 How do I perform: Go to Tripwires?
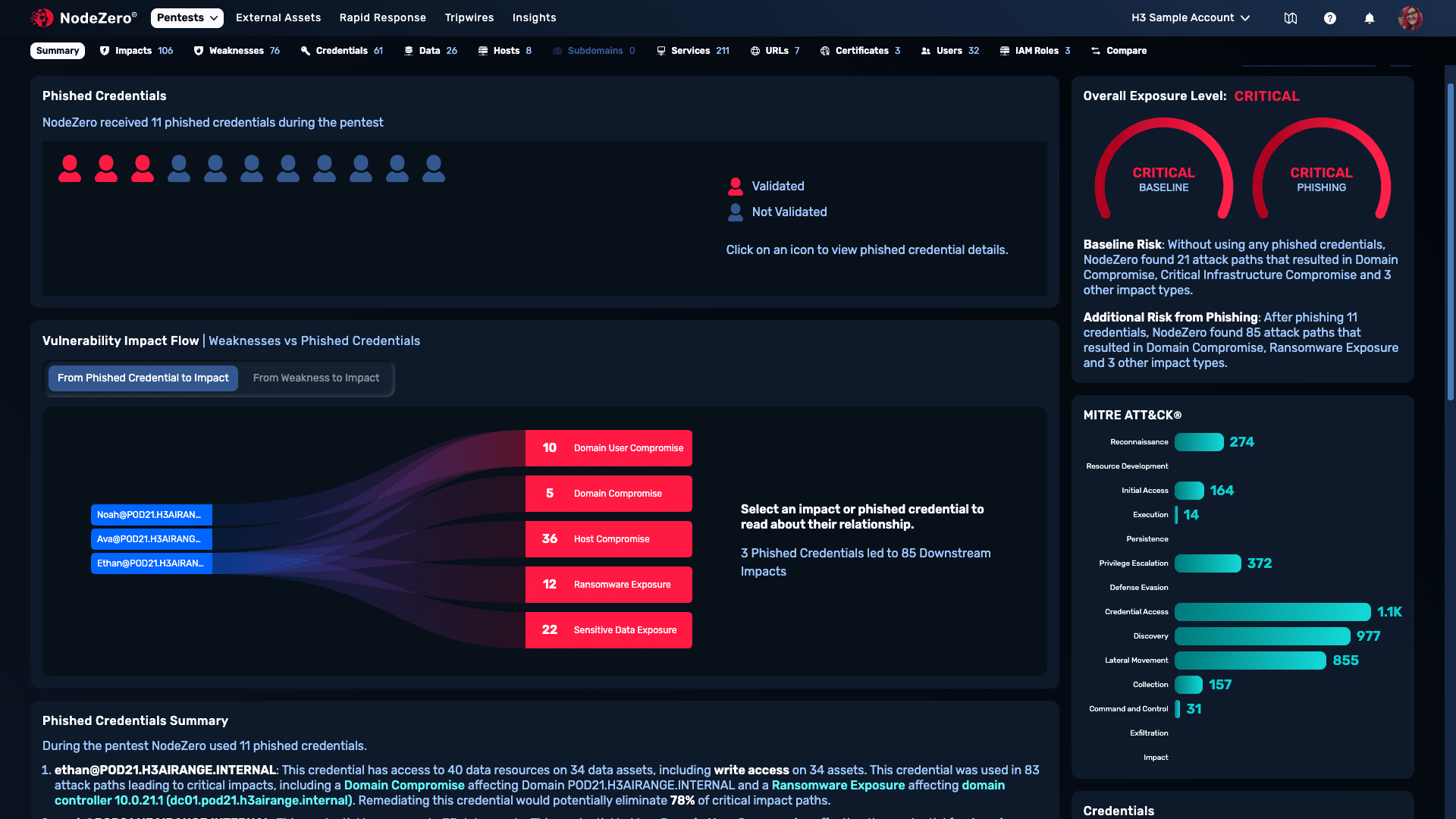pyautogui.click(x=469, y=17)
